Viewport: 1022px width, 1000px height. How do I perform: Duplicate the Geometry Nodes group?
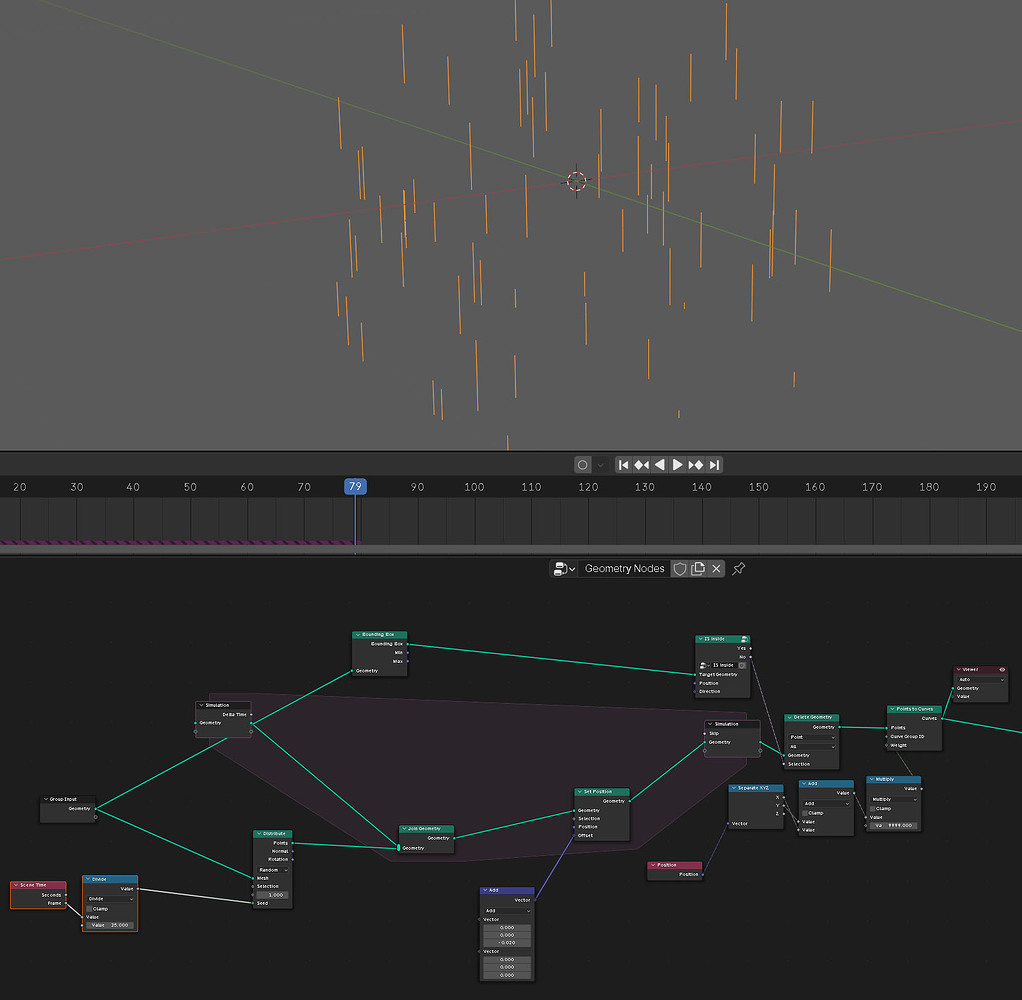(x=698, y=569)
